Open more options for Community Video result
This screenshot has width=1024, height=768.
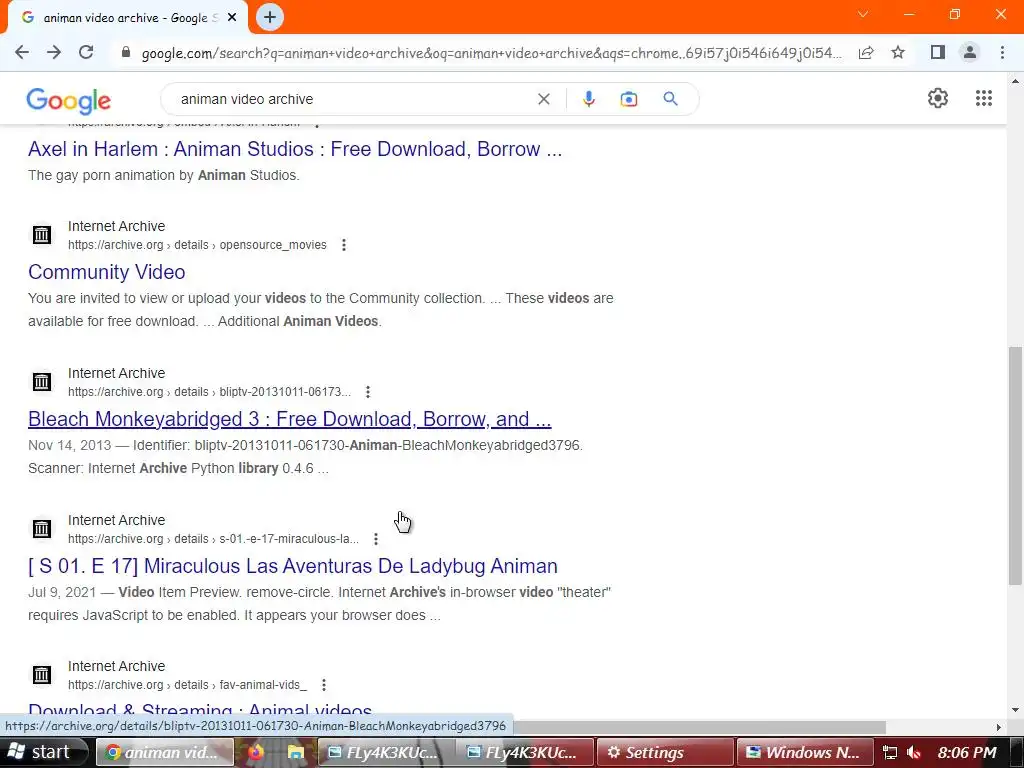pyautogui.click(x=344, y=245)
